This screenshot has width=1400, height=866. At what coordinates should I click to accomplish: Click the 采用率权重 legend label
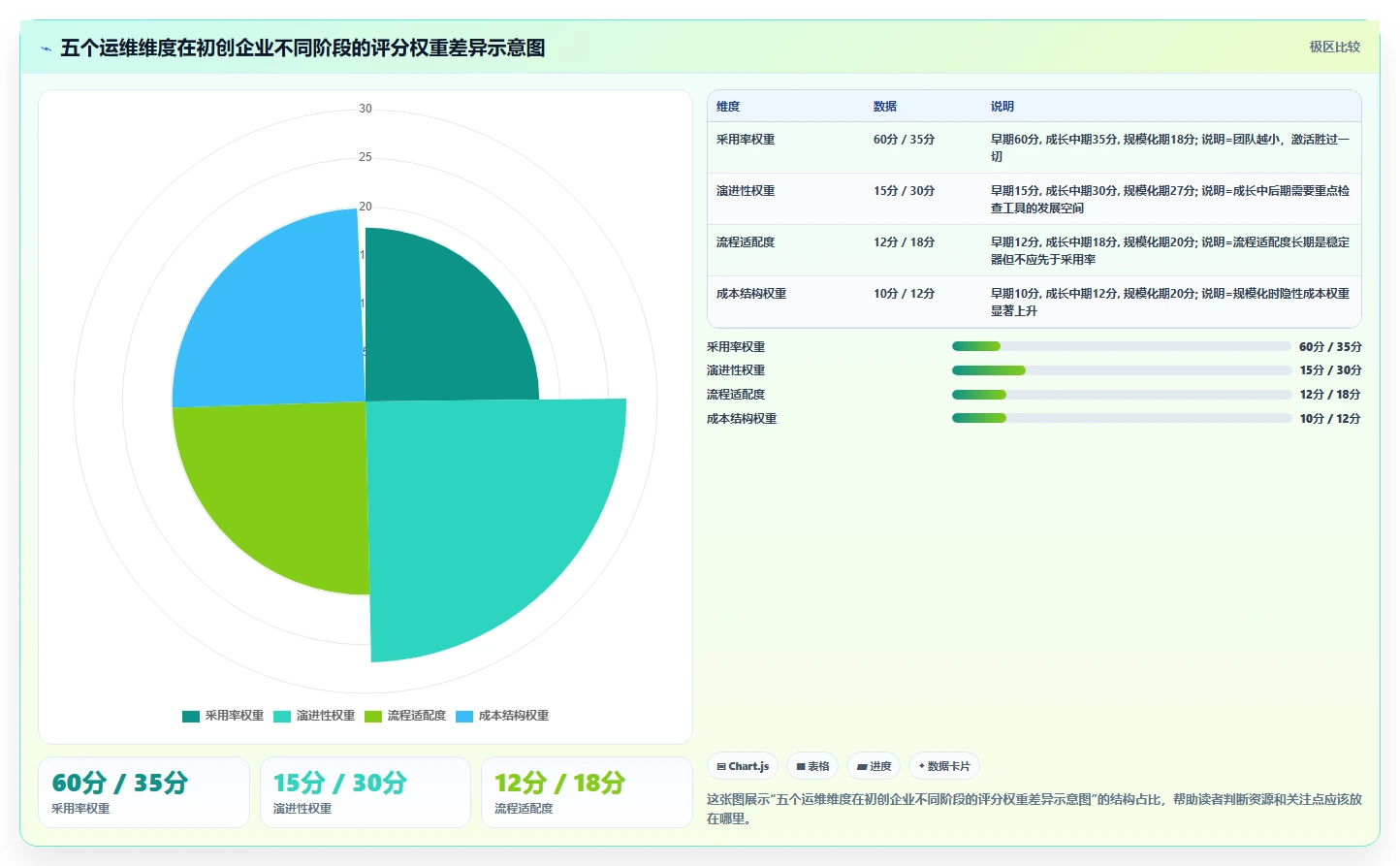pyautogui.click(x=235, y=716)
